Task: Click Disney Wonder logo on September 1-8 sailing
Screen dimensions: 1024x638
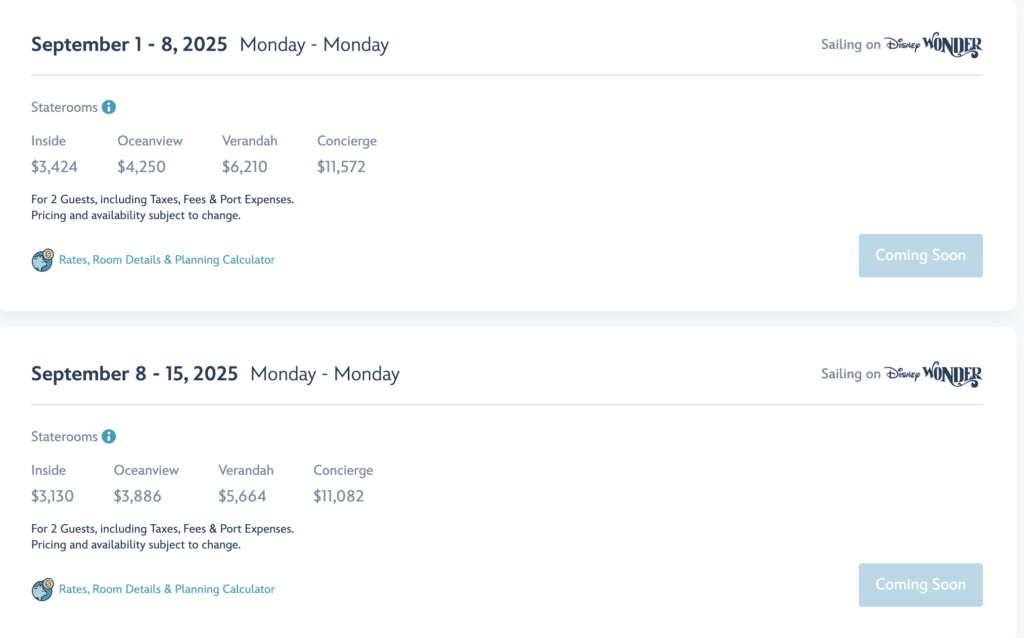Action: click(x=933, y=45)
